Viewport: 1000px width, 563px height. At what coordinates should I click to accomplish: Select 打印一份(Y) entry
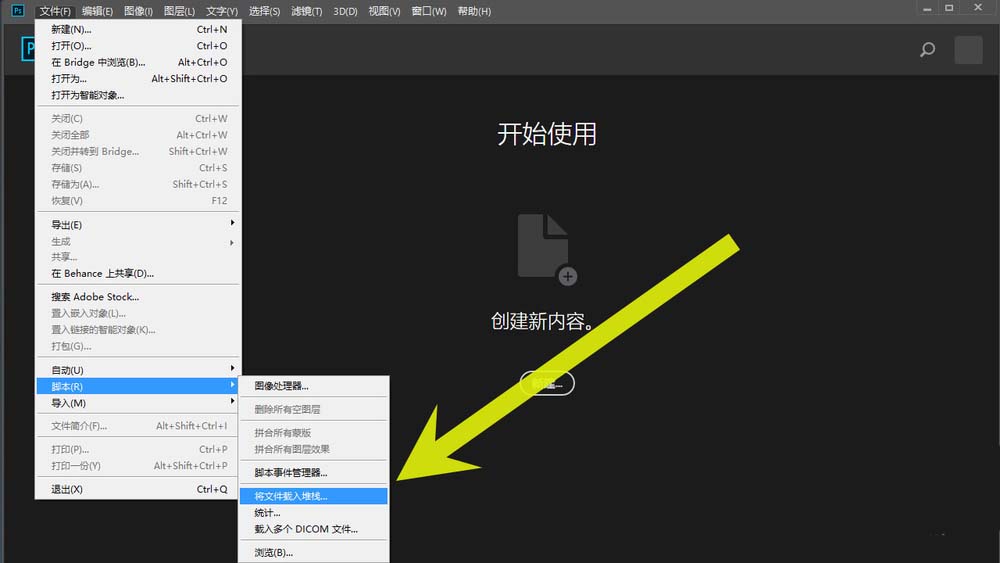[138, 466]
